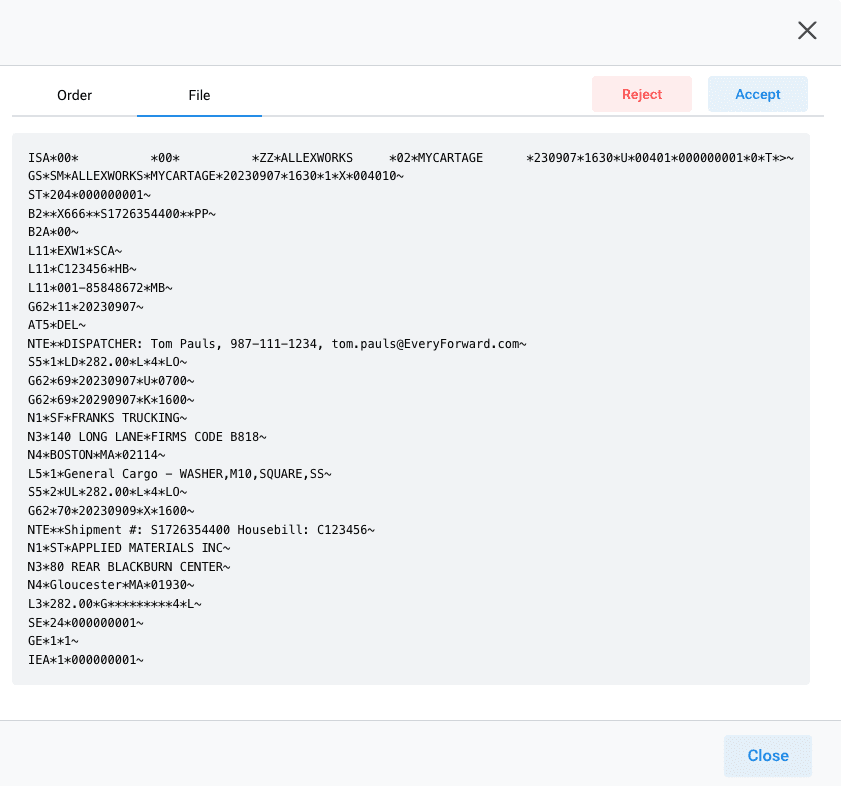Click the N1*SF*FRANKS TRUCKING~ line

pyautogui.click(x=107, y=418)
